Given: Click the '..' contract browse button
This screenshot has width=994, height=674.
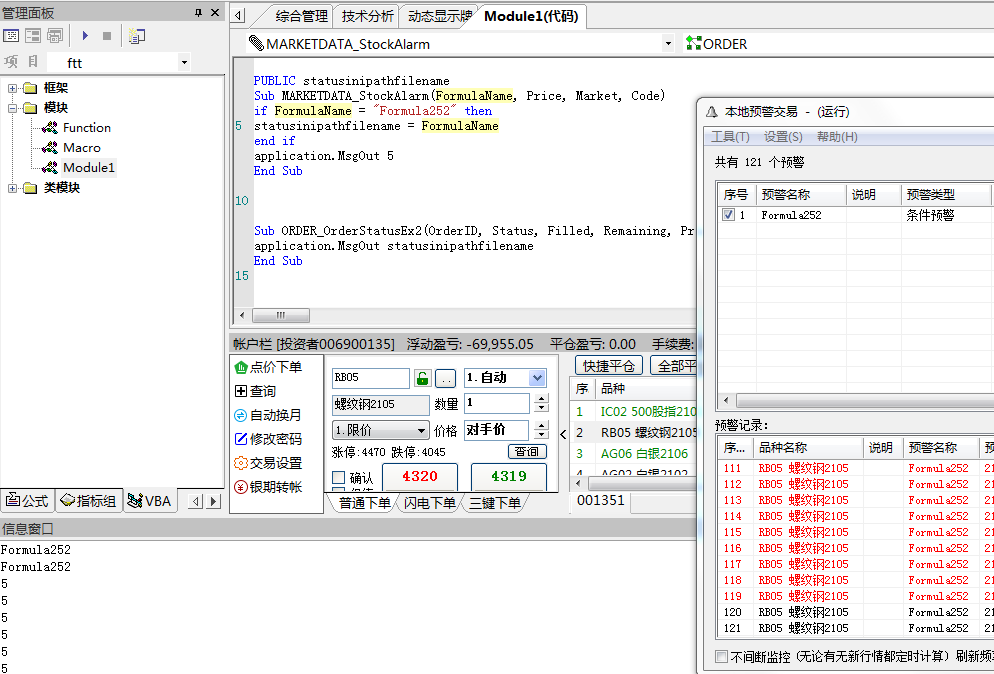Looking at the screenshot, I should 446,379.
